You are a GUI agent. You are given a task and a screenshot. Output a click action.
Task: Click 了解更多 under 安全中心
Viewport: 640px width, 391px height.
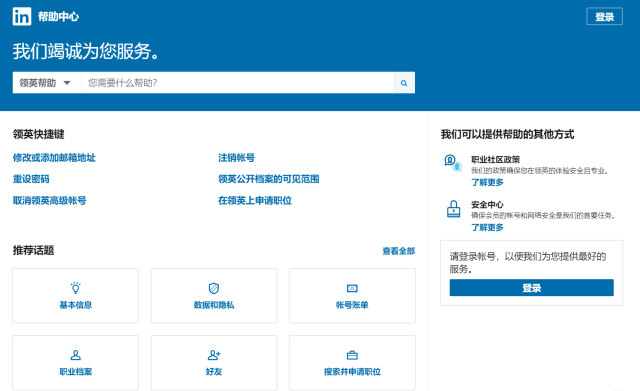tap(487, 227)
